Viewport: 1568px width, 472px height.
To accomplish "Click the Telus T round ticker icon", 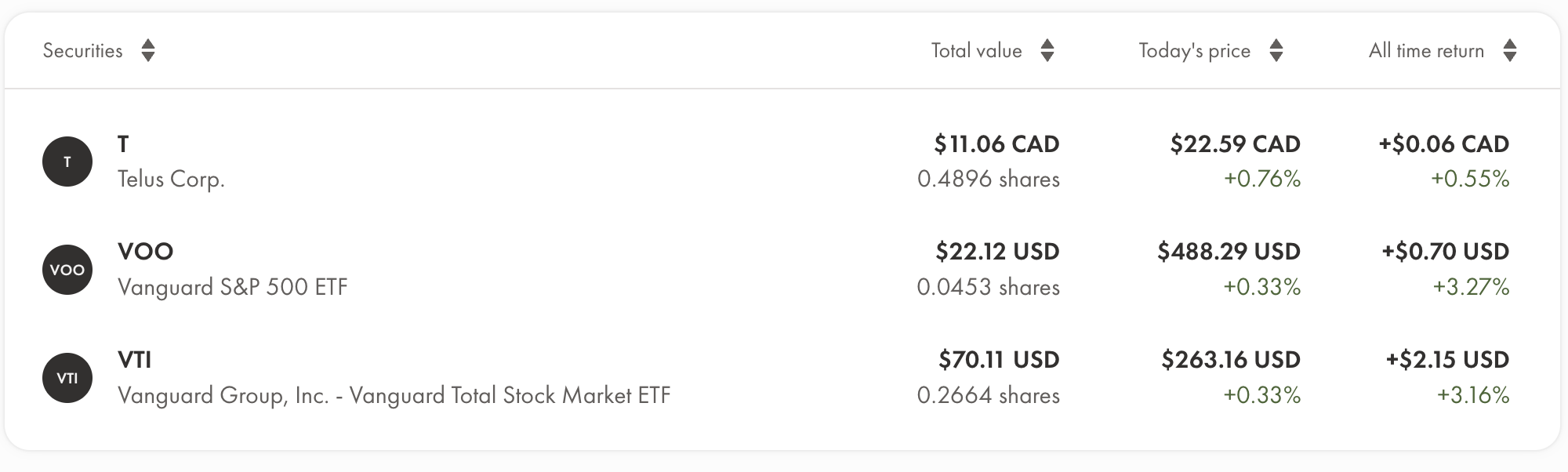I will pos(67,162).
